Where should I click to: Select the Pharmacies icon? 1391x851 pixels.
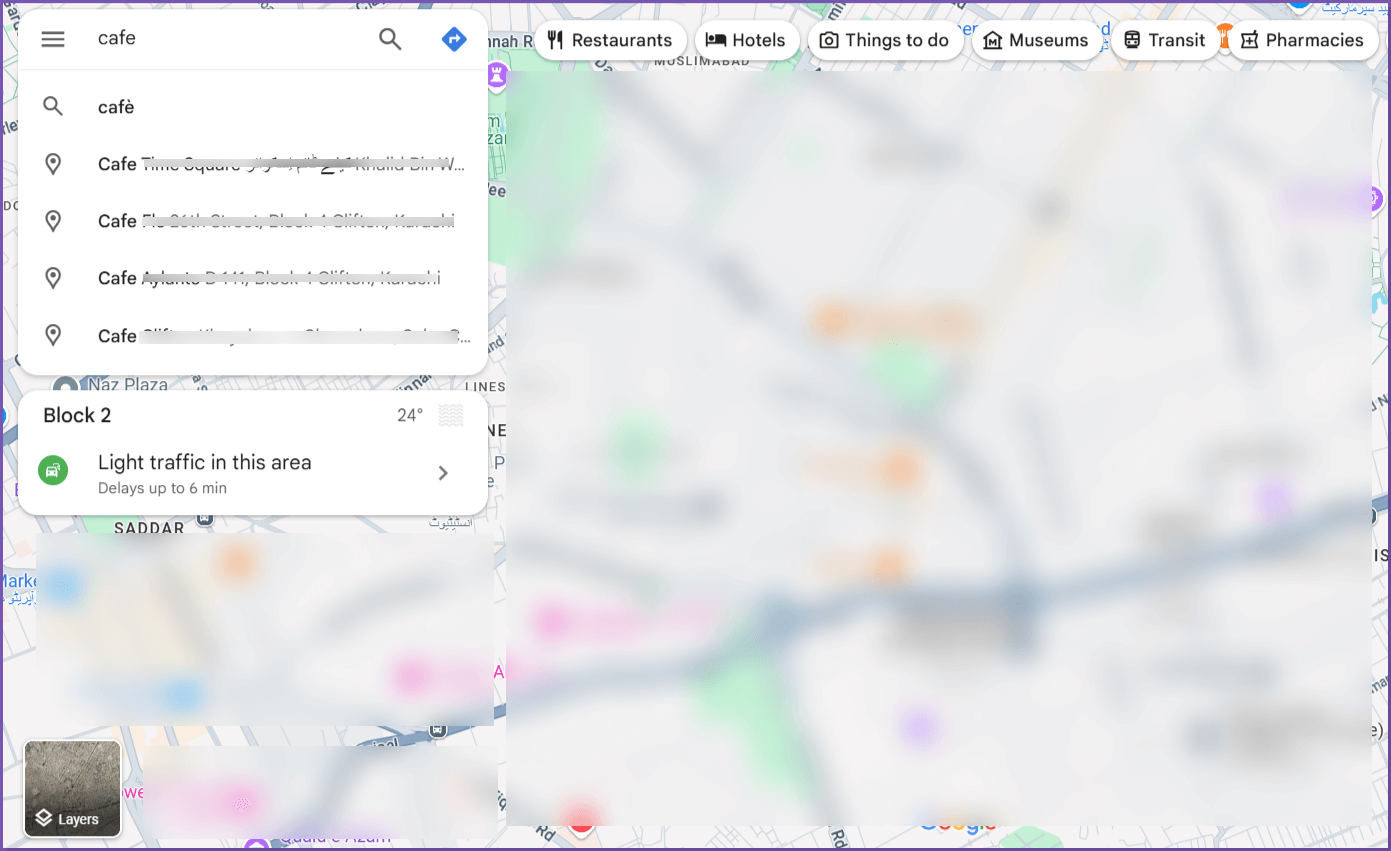pos(1250,40)
